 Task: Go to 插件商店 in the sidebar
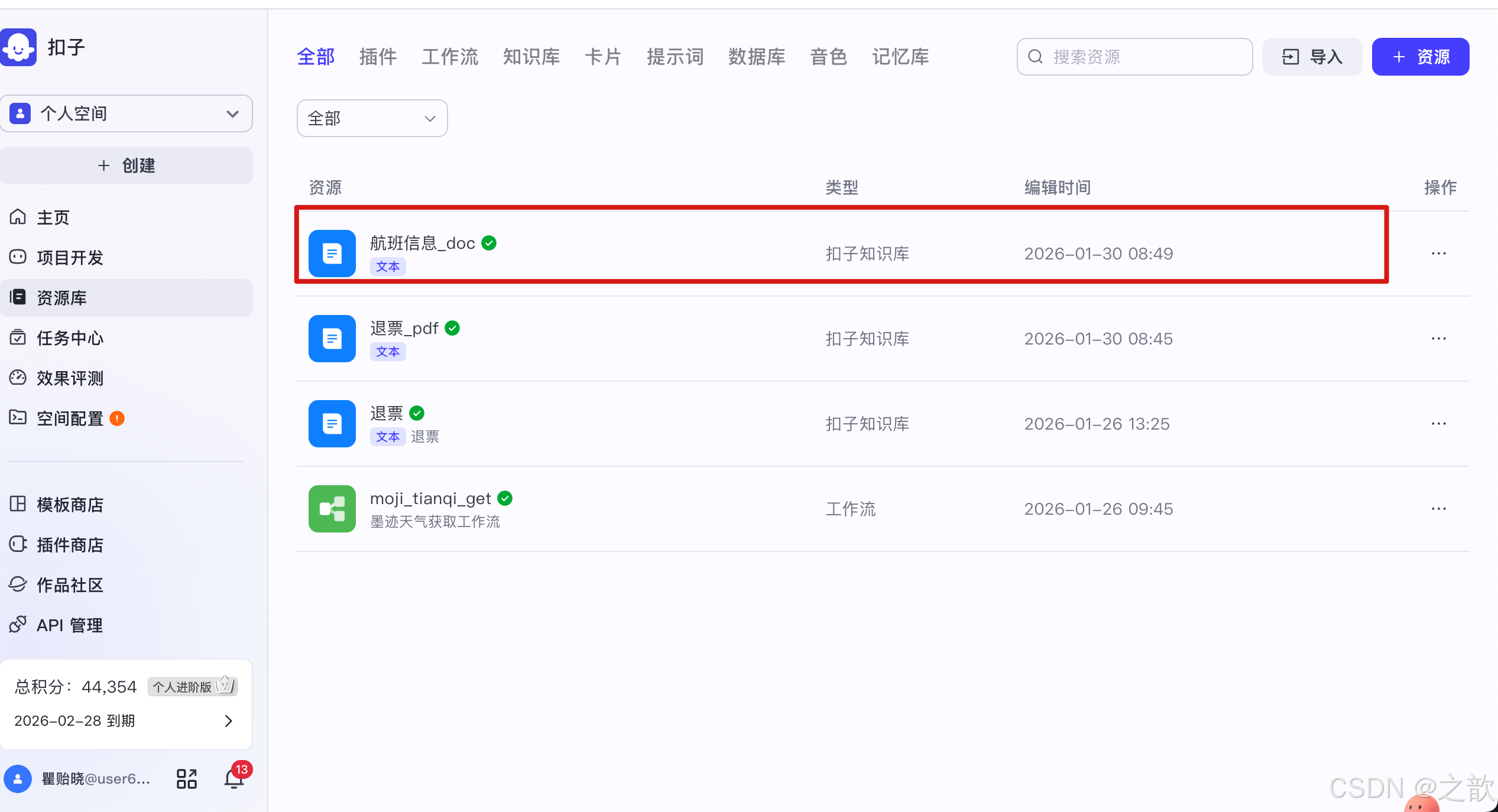(x=70, y=545)
